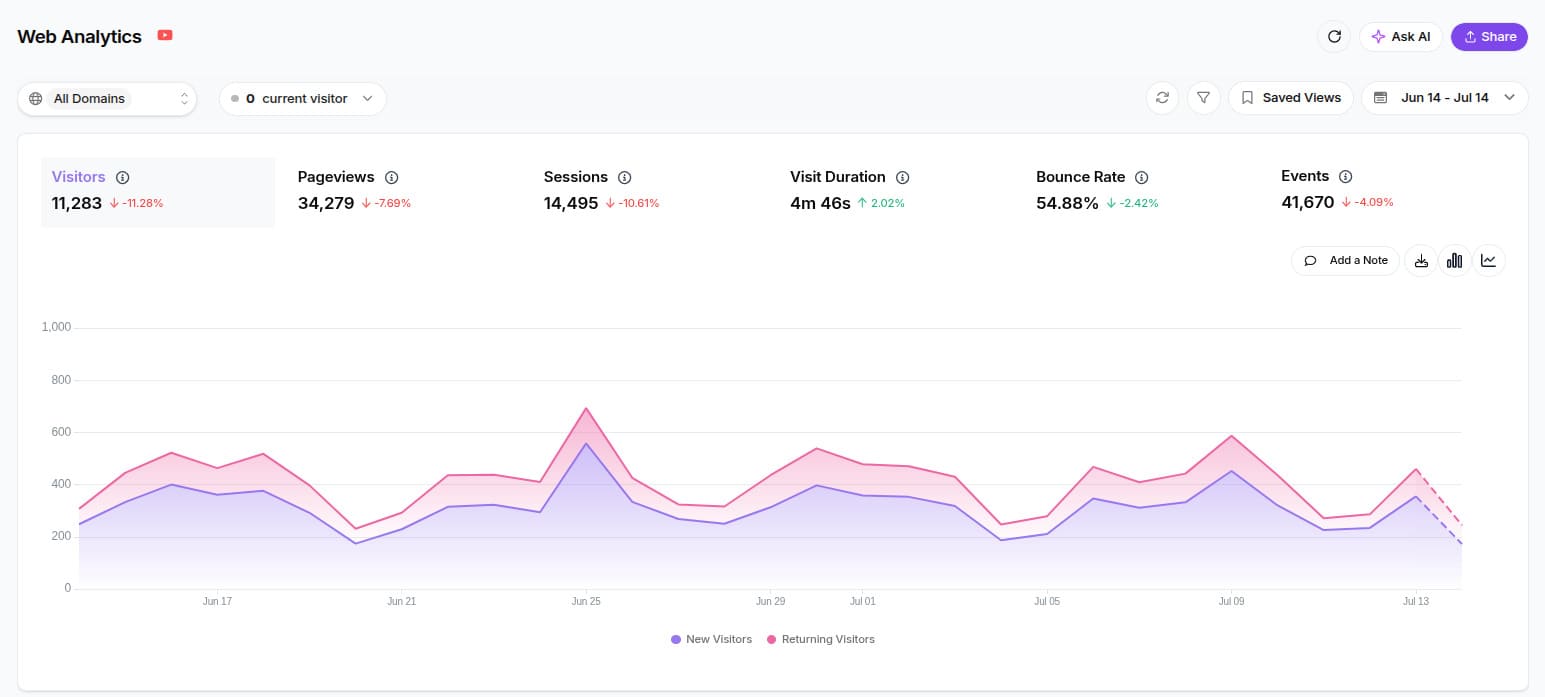Click the info icon next to Sessions
This screenshot has width=1545, height=697.
point(625,177)
